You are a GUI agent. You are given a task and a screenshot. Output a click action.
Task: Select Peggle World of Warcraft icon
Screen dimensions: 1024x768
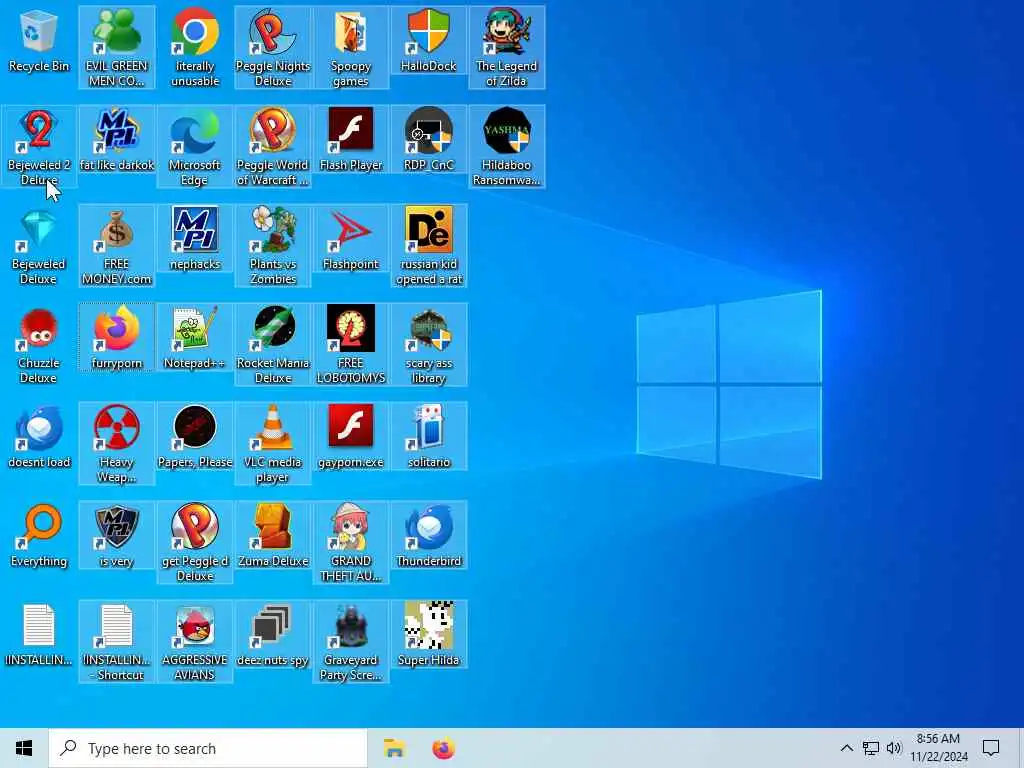(273, 146)
